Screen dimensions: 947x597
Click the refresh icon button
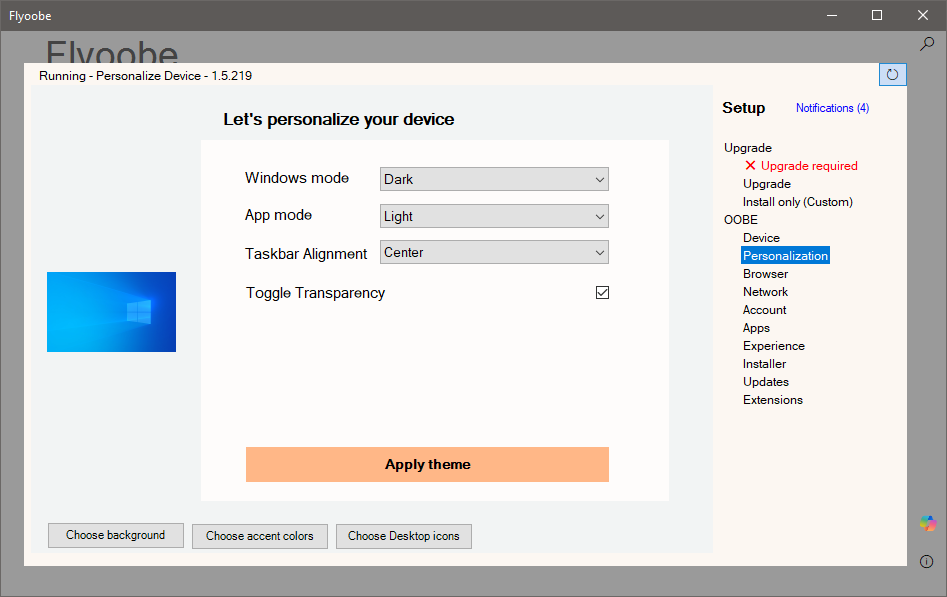pyautogui.click(x=893, y=75)
